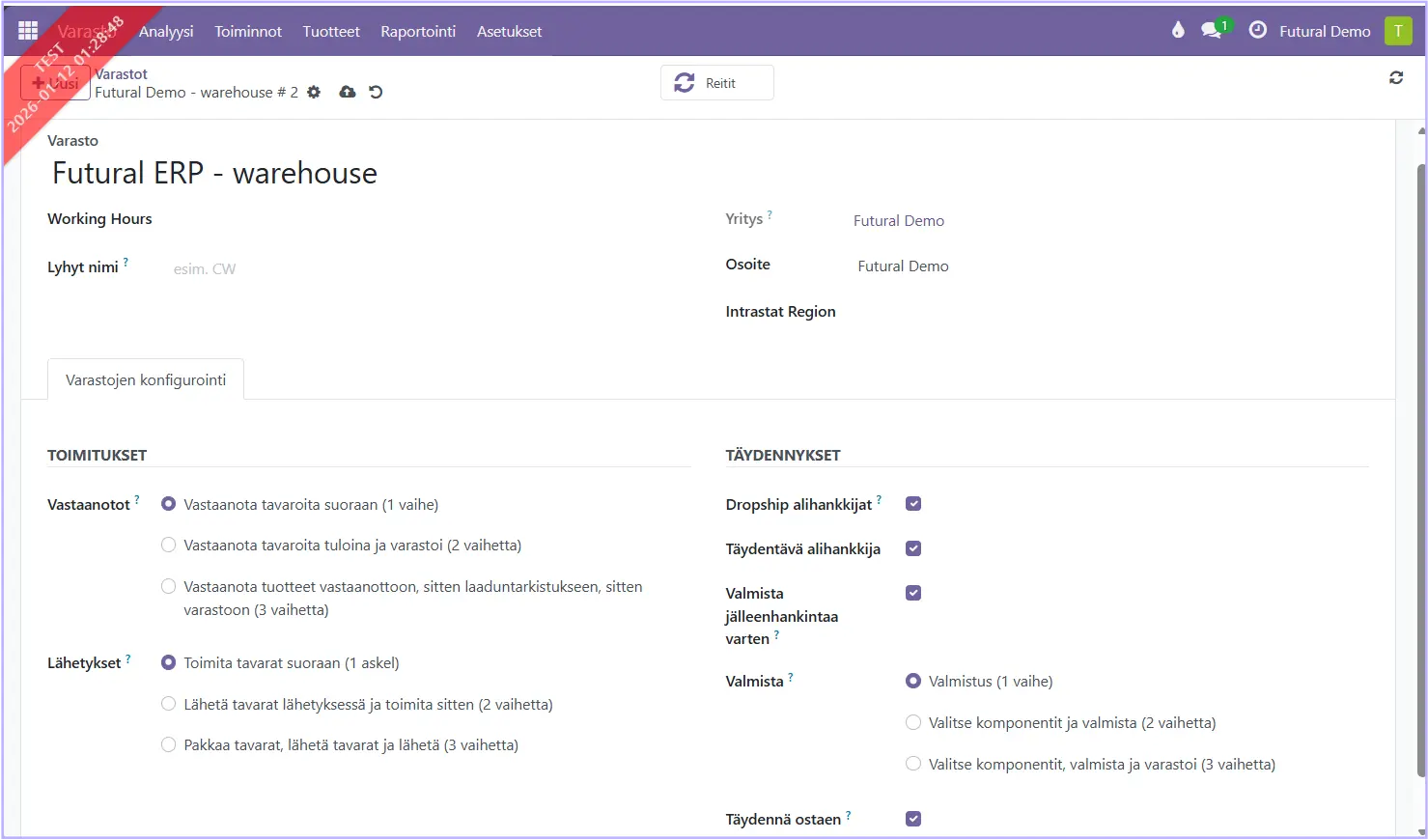Expand the Toiminnot dropdown menu

(248, 31)
